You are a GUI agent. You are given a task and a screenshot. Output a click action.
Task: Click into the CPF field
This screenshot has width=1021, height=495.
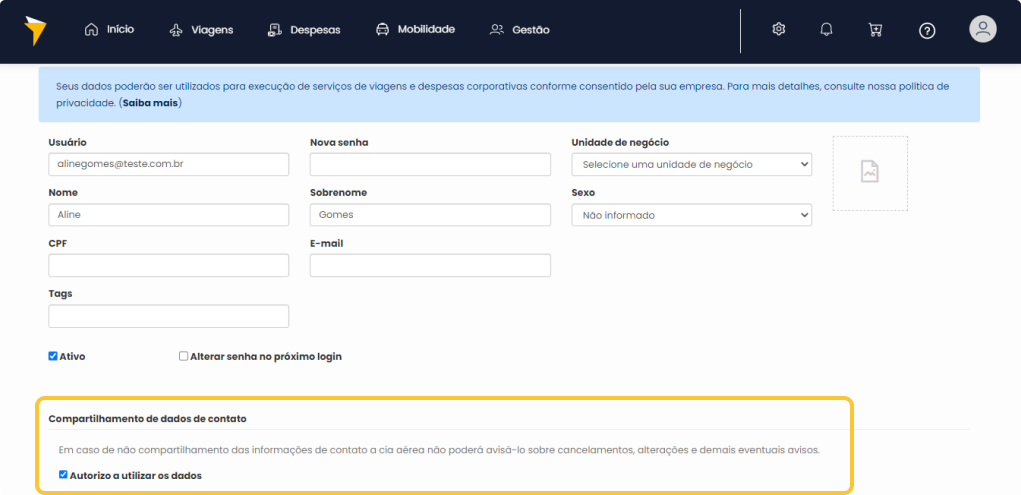tap(168, 265)
